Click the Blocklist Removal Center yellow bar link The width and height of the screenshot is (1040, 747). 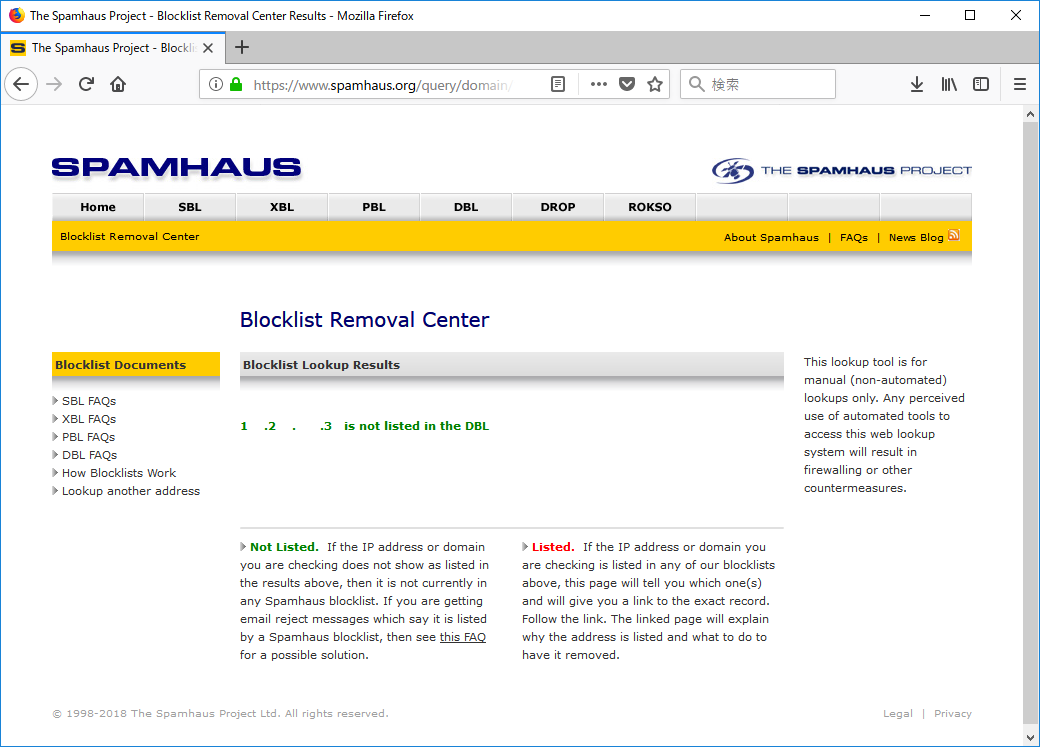[129, 236]
